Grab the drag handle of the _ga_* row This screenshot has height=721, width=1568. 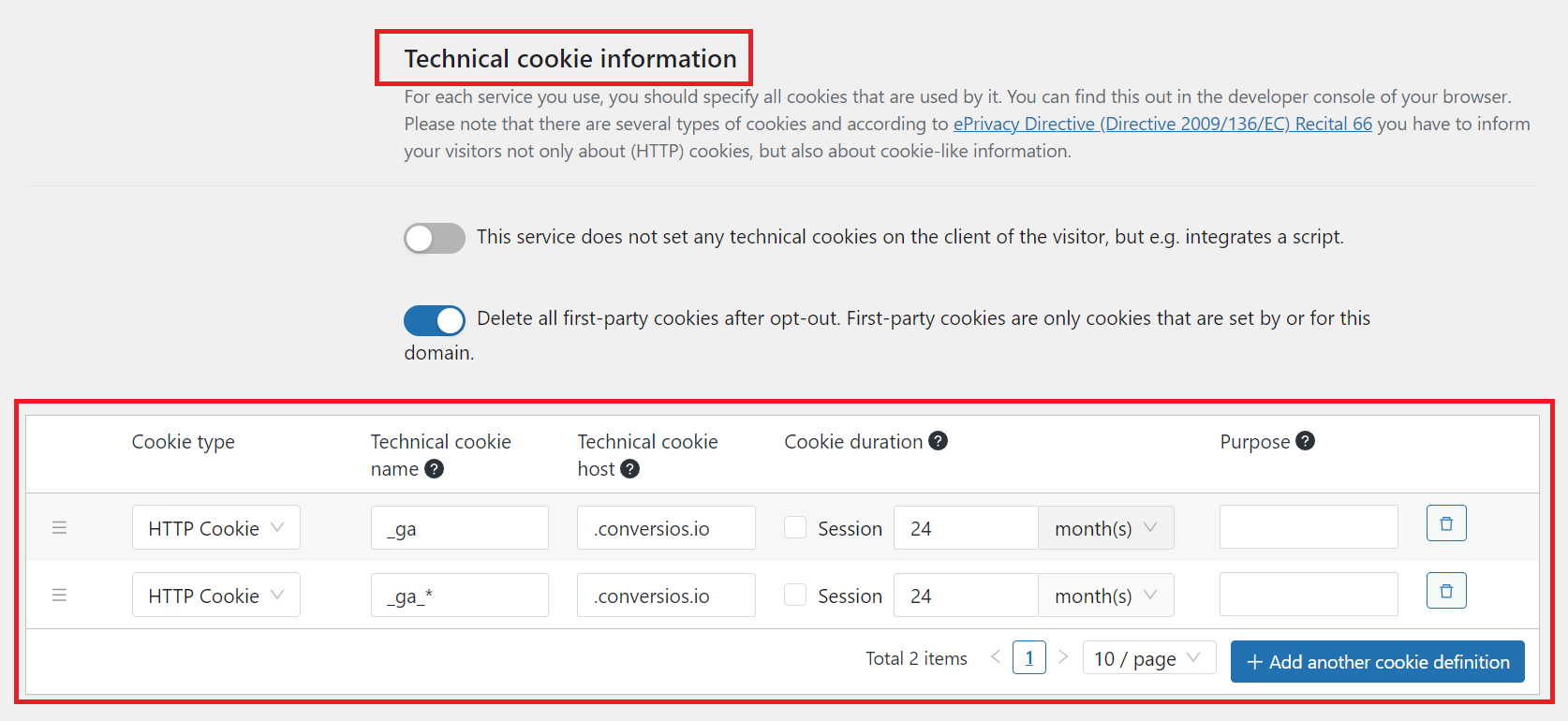coord(59,595)
